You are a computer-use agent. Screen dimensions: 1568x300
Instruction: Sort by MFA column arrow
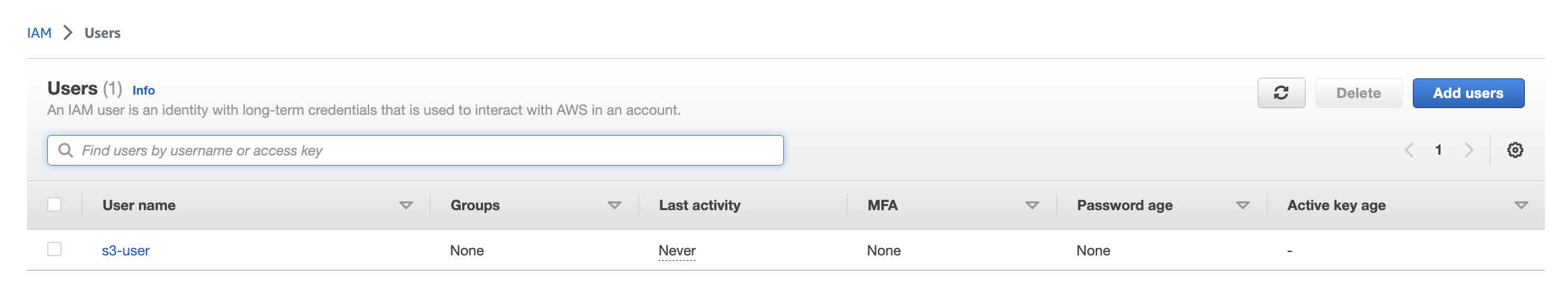pyautogui.click(x=1032, y=205)
